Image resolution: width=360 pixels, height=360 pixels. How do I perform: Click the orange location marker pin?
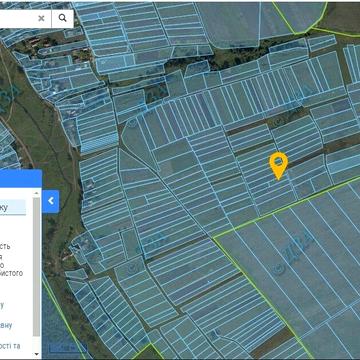click(x=279, y=166)
